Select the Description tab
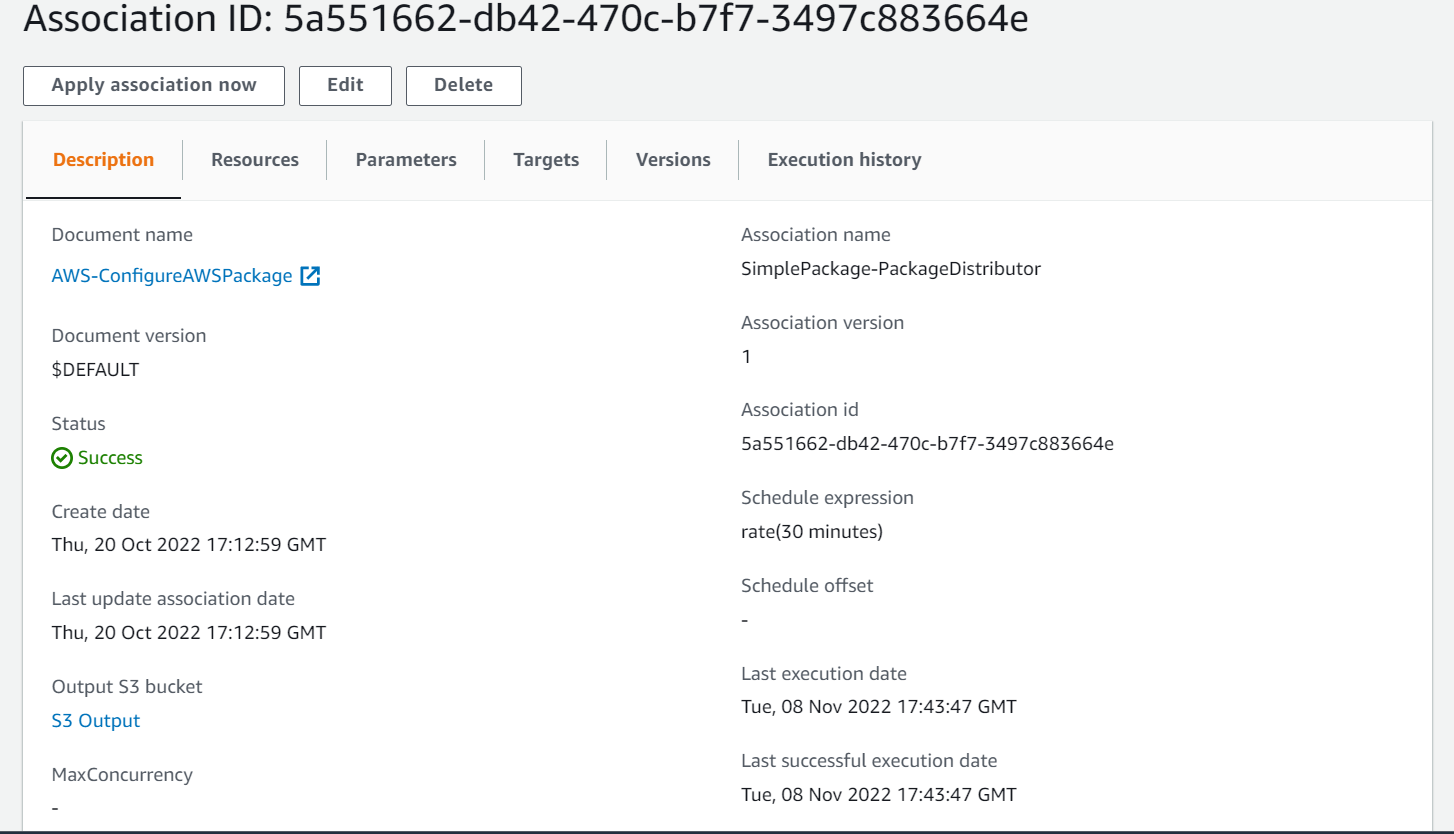Screen dimensions: 1454x834 click(103, 159)
